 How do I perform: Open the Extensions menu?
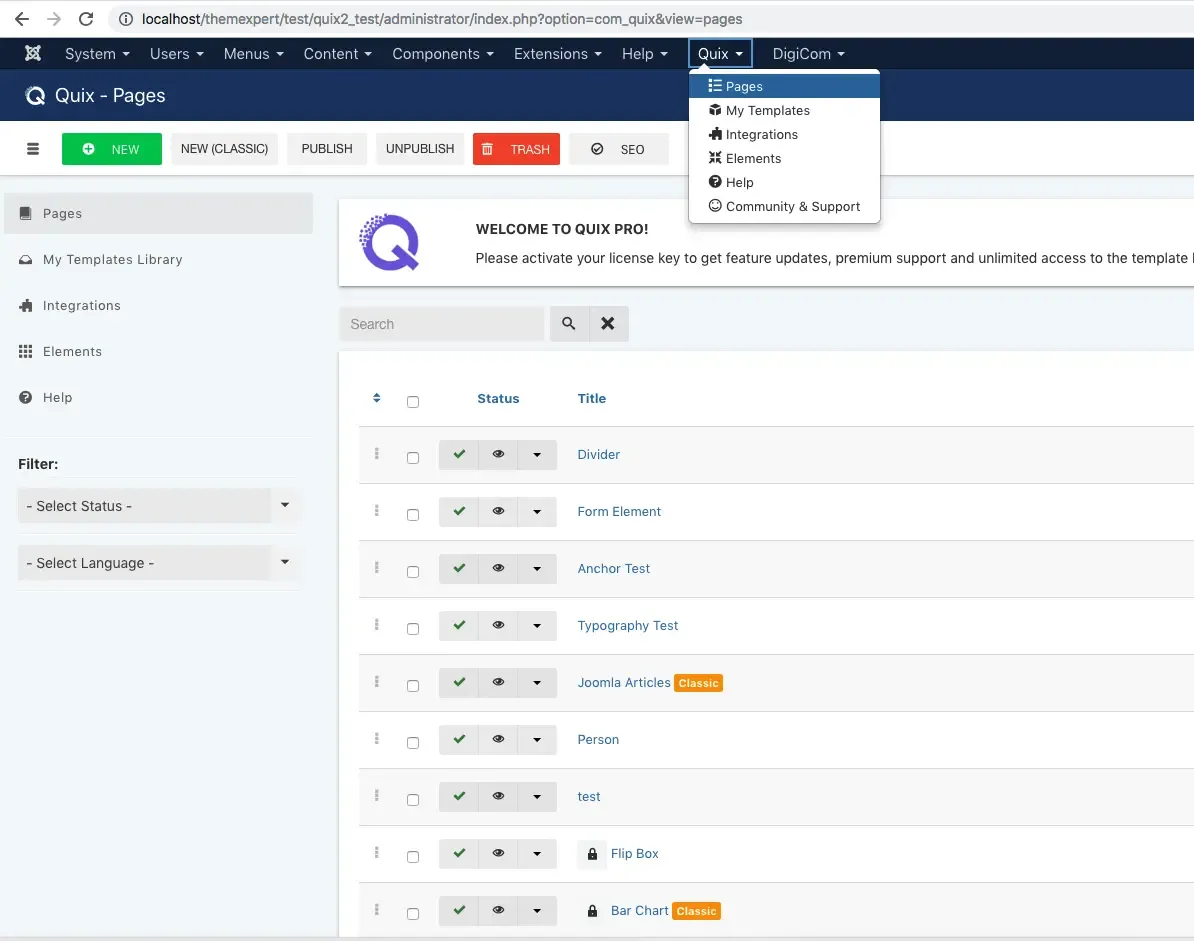(x=557, y=54)
